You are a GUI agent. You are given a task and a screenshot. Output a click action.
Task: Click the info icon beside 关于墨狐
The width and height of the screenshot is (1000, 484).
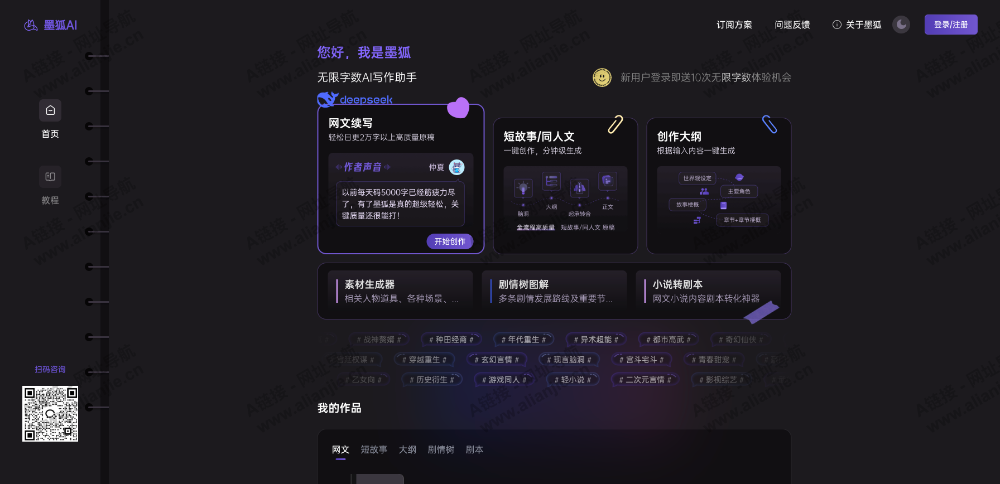coord(837,25)
